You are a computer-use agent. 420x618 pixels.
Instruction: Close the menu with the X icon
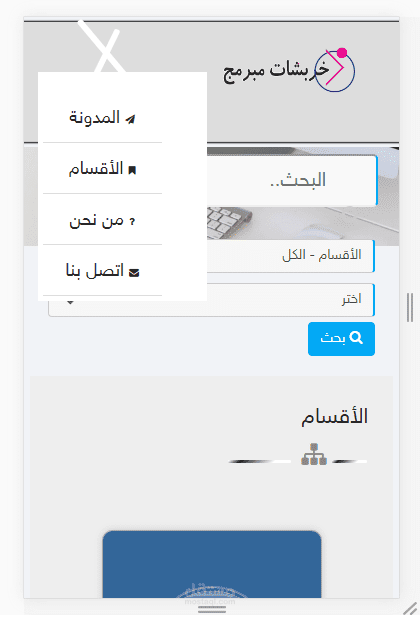tap(103, 47)
